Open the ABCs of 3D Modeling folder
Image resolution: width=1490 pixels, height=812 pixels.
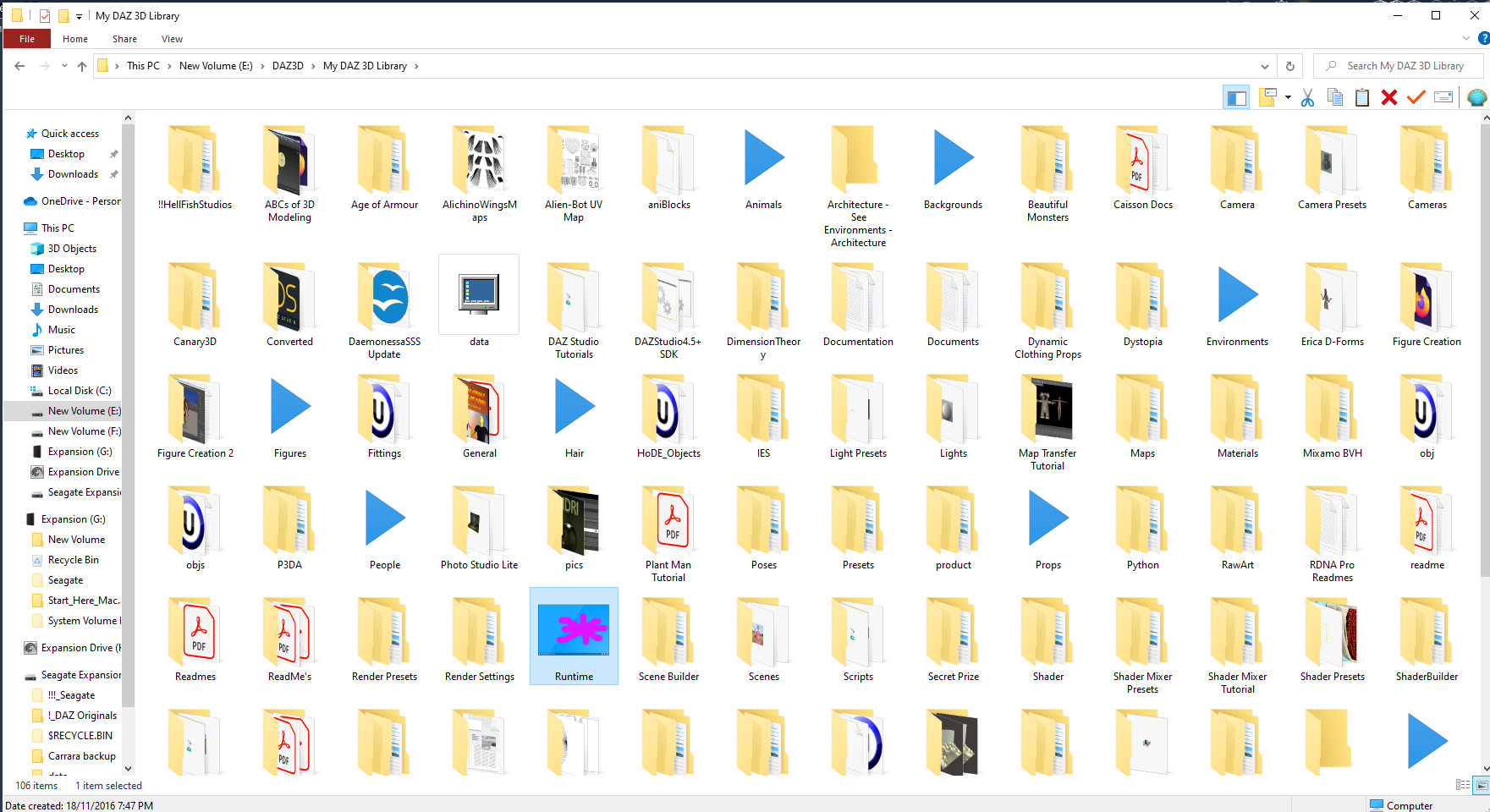pyautogui.click(x=290, y=174)
